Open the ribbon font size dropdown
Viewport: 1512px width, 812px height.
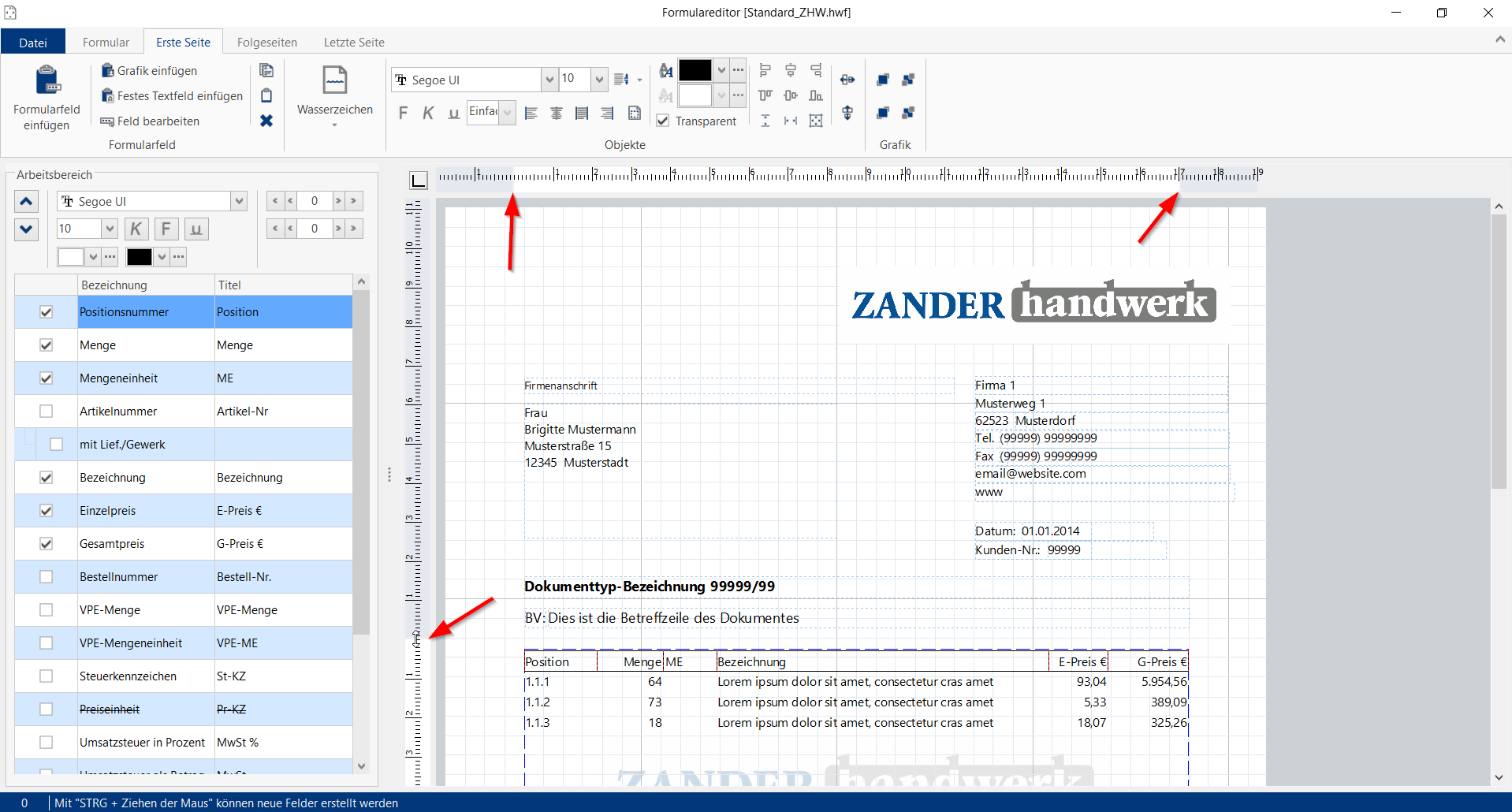pos(599,80)
